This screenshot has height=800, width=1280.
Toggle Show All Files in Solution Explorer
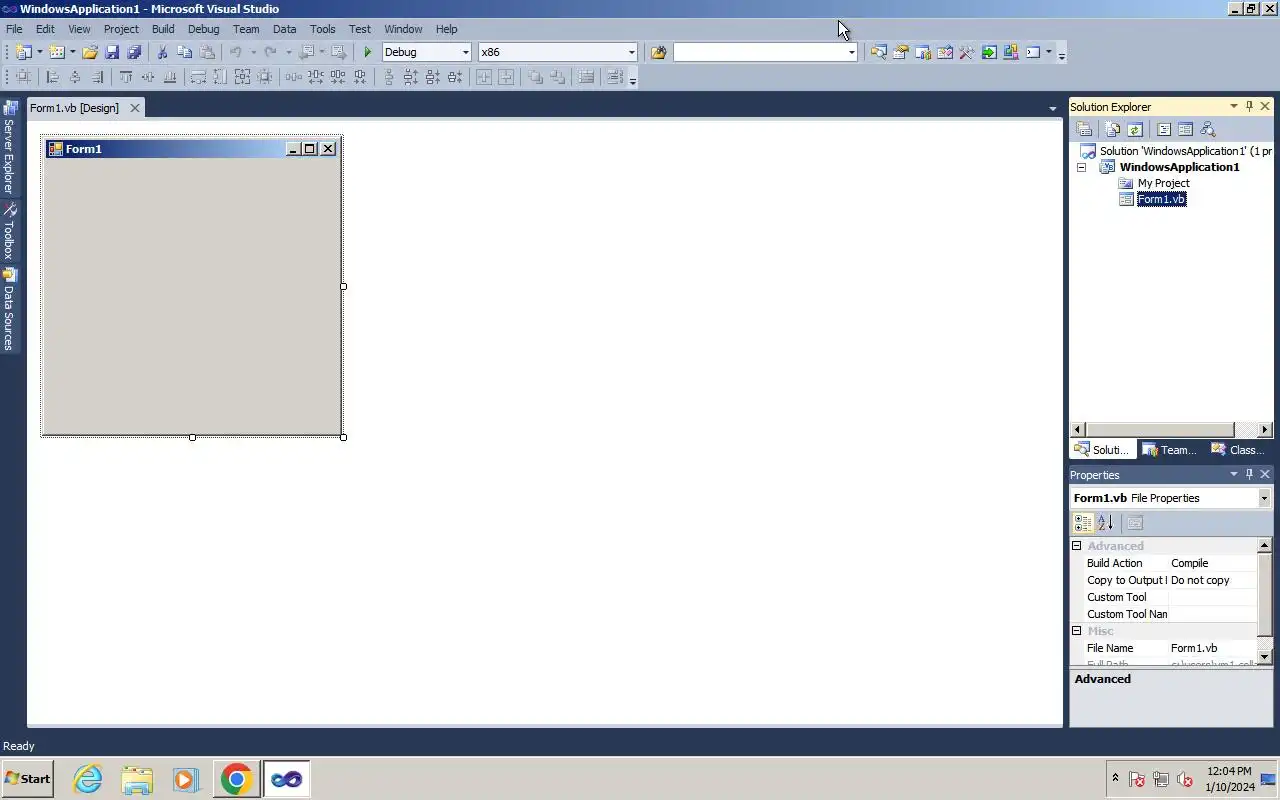pyautogui.click(x=1113, y=129)
